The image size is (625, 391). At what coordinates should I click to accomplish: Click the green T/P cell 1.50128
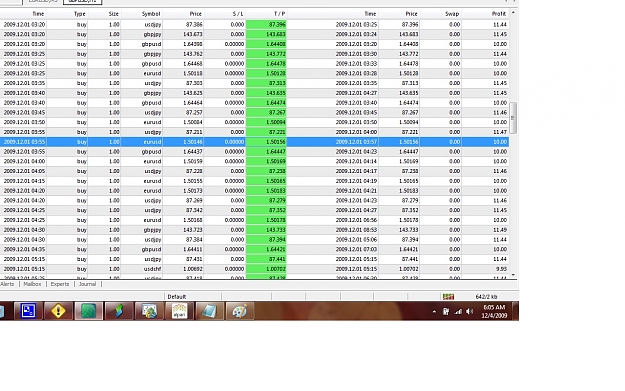(266, 73)
